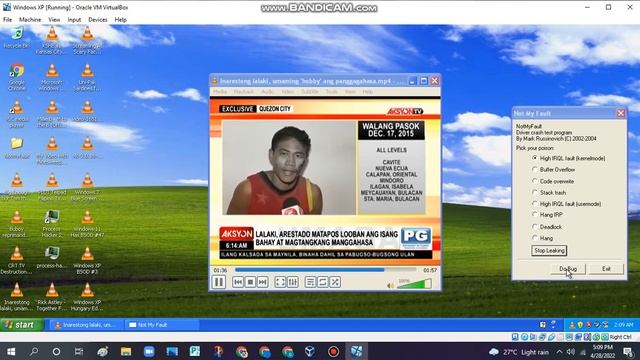Viewport: 640px width, 360px height.
Task: Open the XP Start menu
Action: [22, 325]
